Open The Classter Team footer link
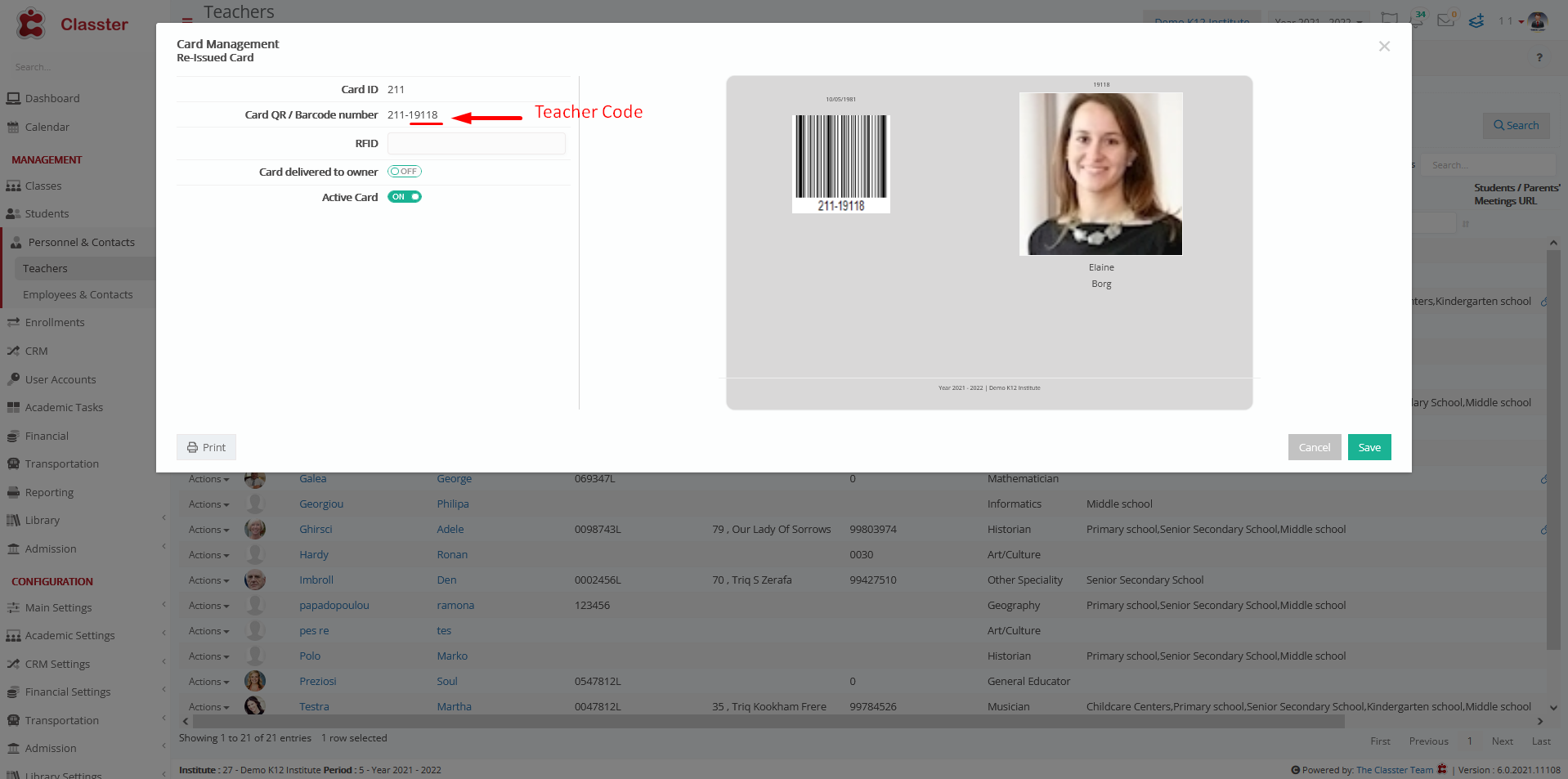The image size is (1568, 779). 1395,770
